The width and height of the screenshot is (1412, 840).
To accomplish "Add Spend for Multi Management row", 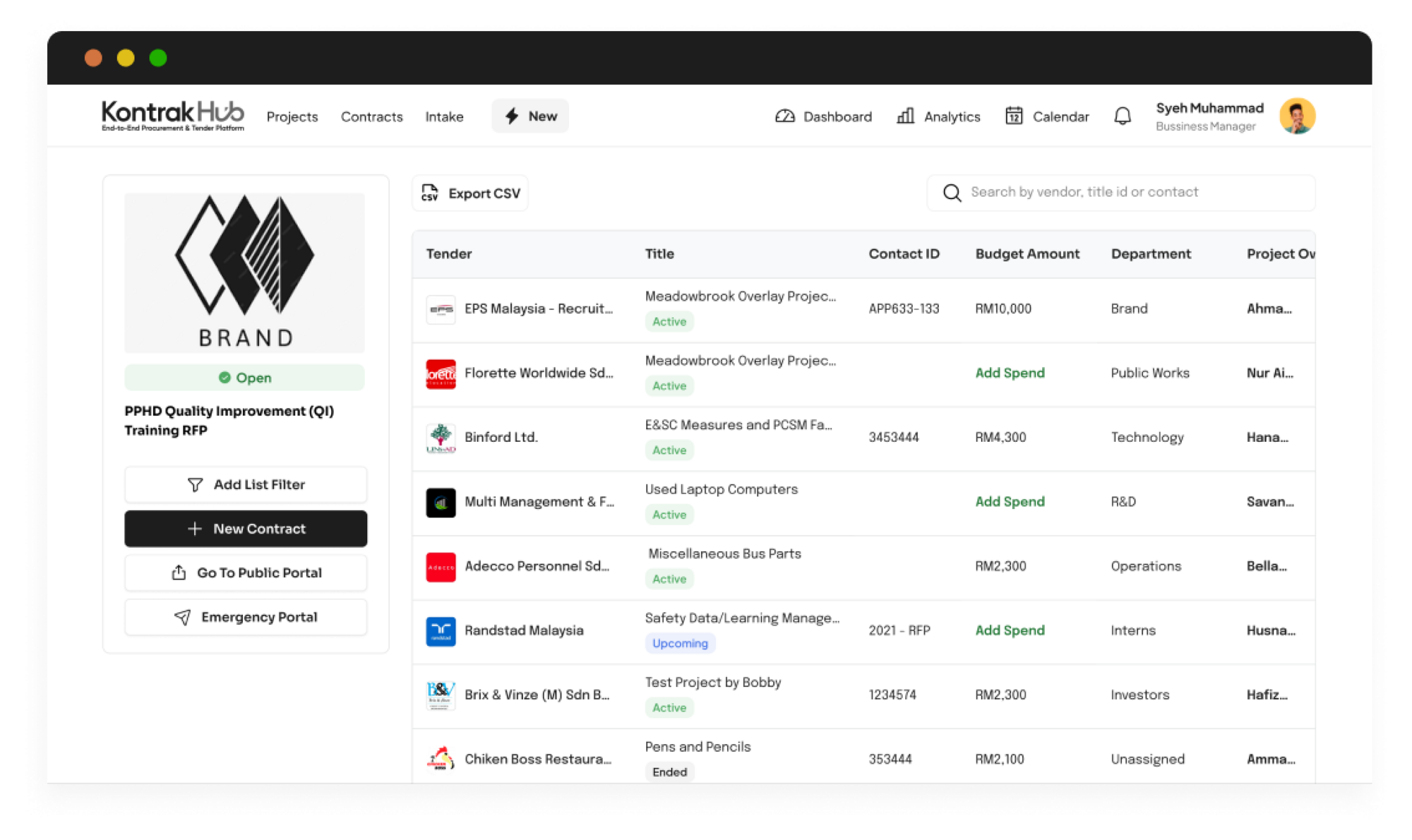I will point(1010,501).
